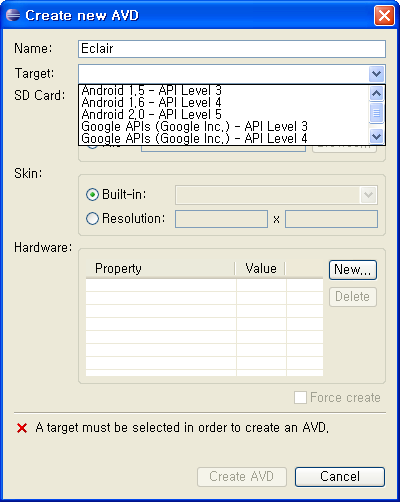Click the Name field containing Eclair
Image resolution: width=400 pixels, height=502 pixels.
(232, 49)
